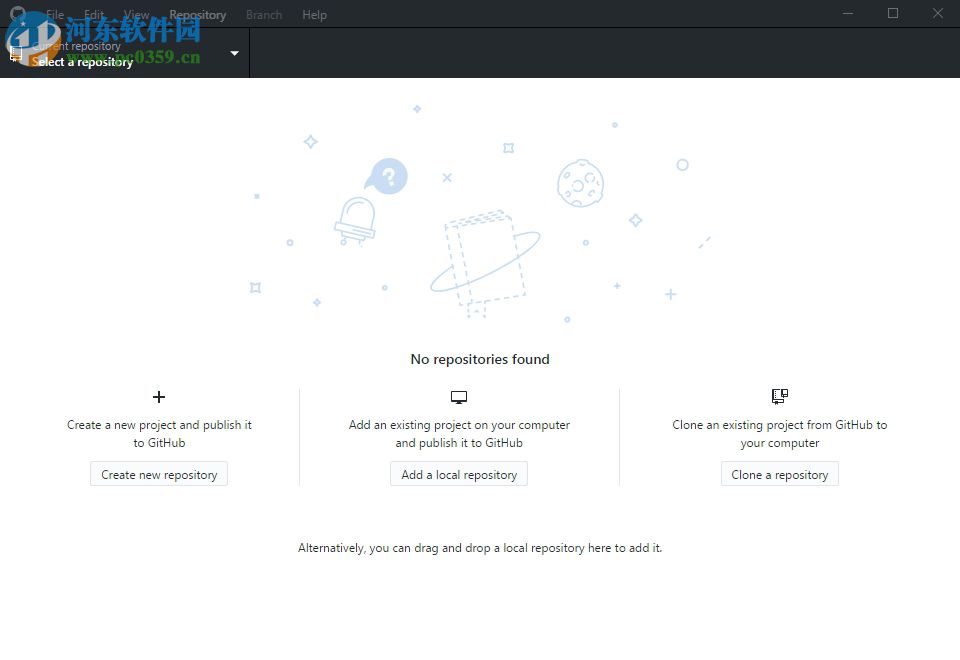Open the Help menu

click(x=314, y=14)
